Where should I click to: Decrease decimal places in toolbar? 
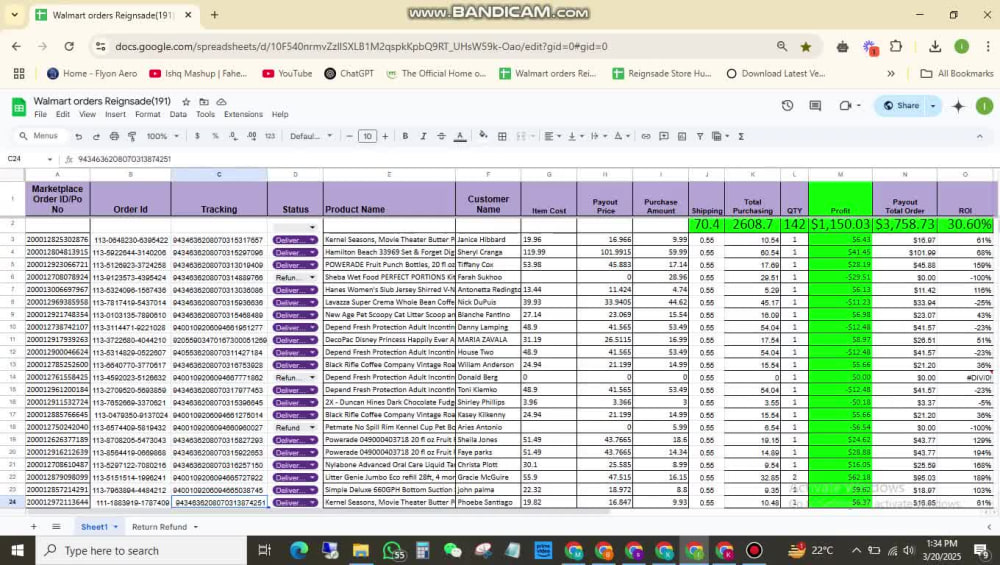[233, 136]
